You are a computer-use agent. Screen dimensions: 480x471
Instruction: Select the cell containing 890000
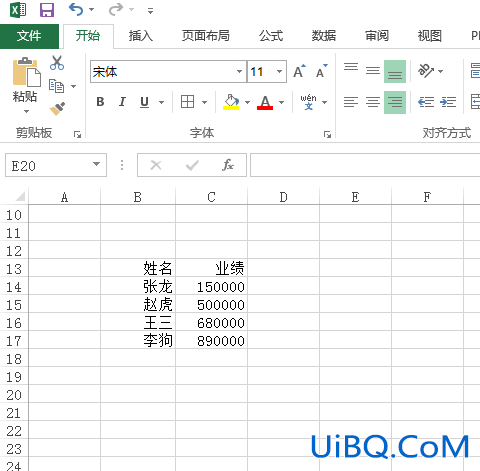pyautogui.click(x=211, y=340)
